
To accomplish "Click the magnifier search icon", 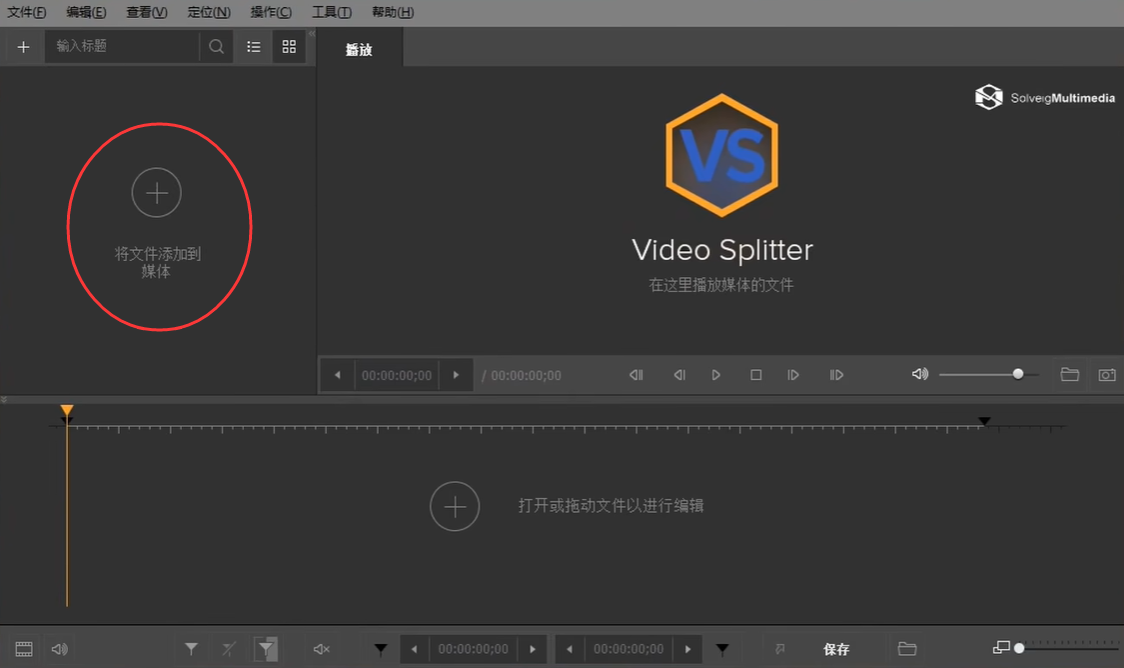I will [216, 47].
